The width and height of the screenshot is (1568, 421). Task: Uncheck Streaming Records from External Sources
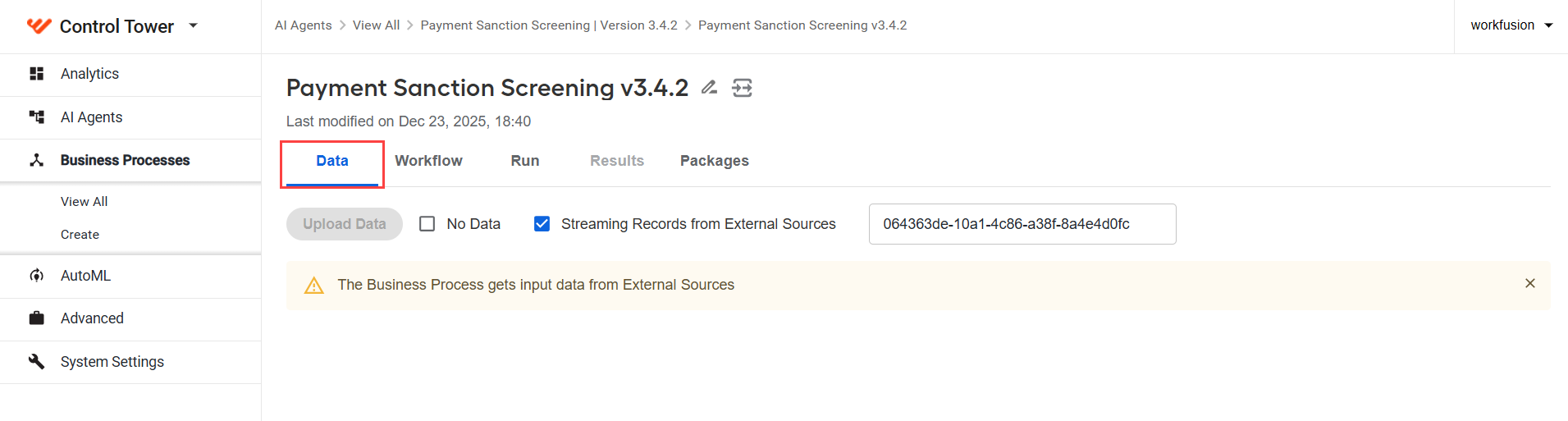pyautogui.click(x=542, y=224)
